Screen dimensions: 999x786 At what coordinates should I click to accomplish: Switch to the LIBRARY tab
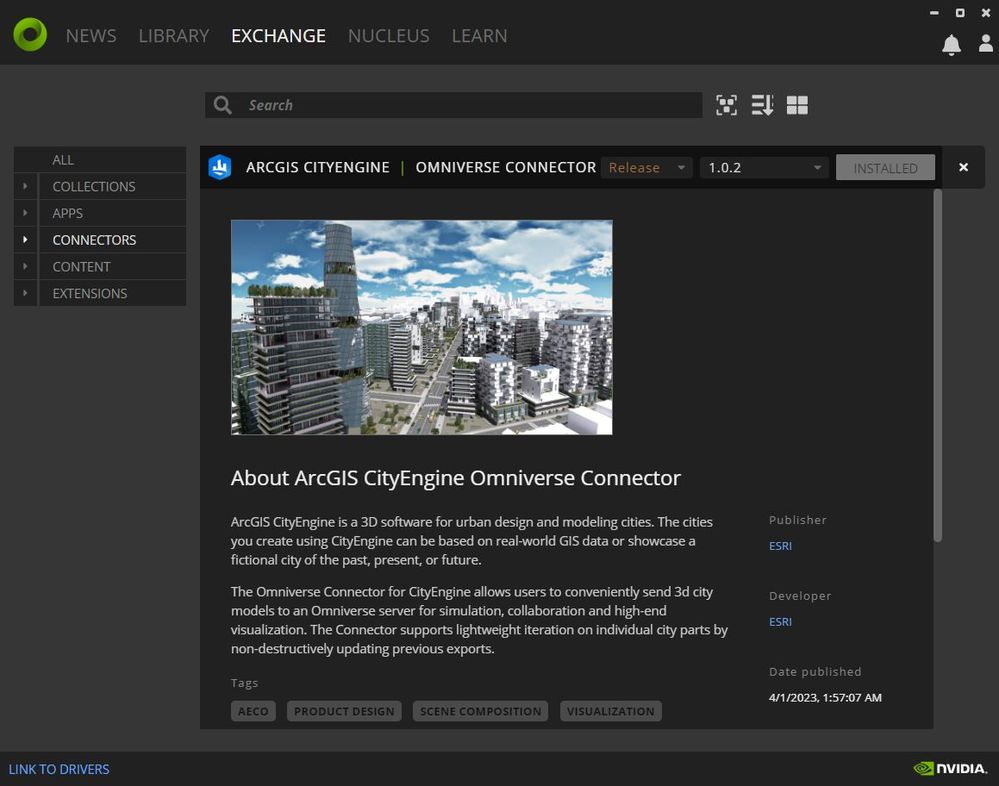point(174,36)
